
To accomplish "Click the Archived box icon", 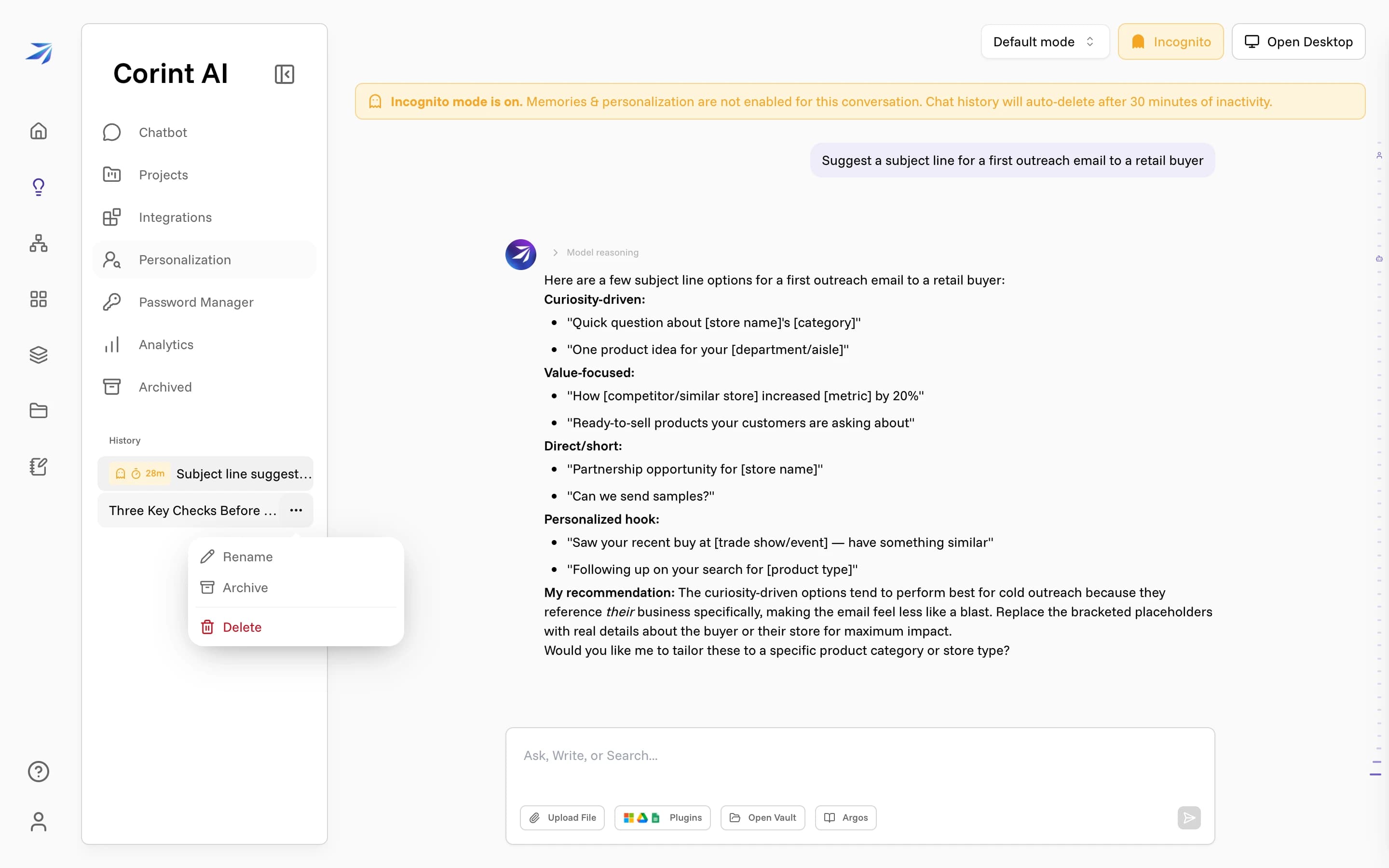I will click(111, 387).
